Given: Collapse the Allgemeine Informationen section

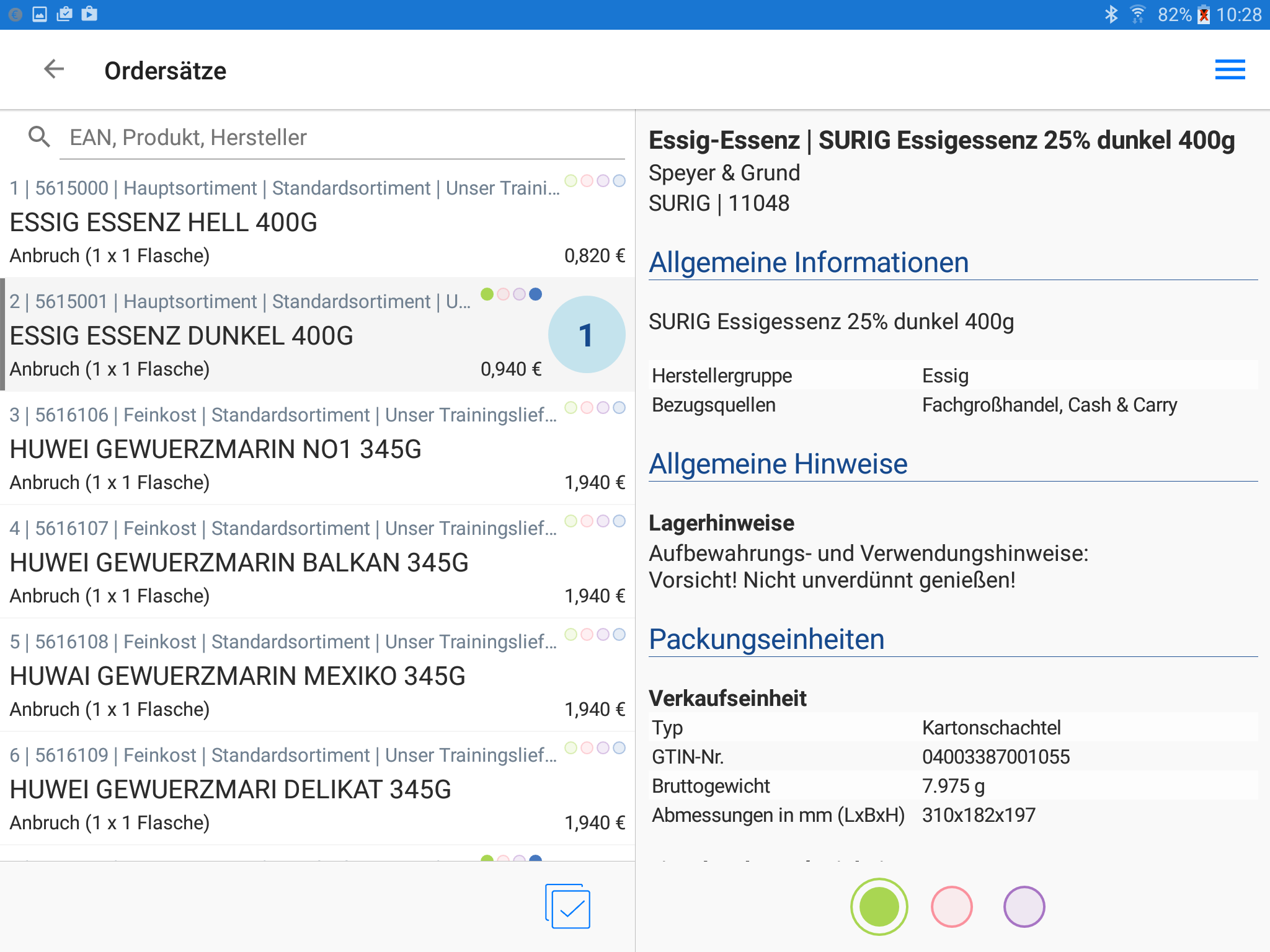Looking at the screenshot, I should click(x=809, y=262).
